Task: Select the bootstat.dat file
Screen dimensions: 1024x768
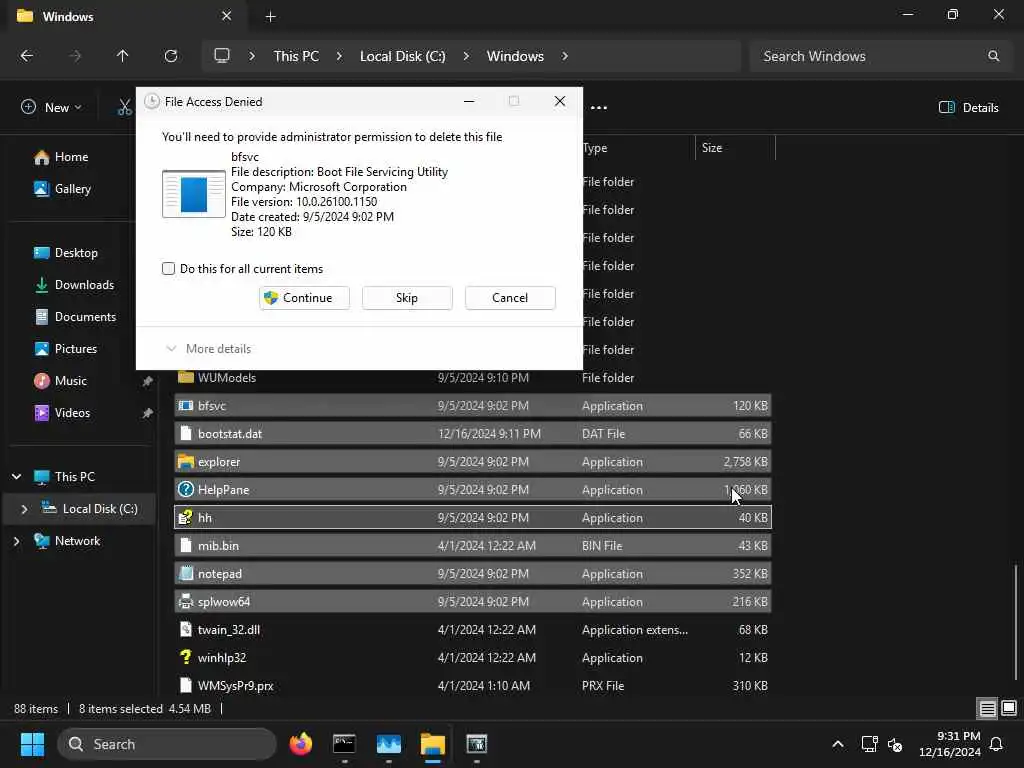Action: pyautogui.click(x=473, y=434)
